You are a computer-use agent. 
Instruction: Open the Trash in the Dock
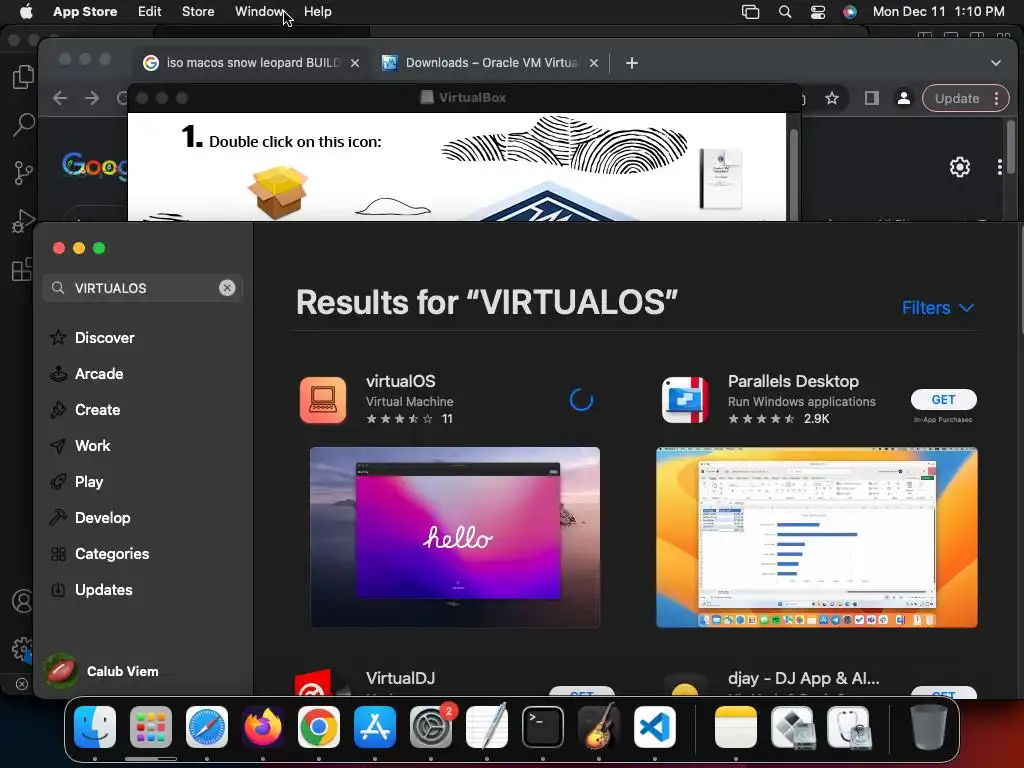[x=929, y=727]
